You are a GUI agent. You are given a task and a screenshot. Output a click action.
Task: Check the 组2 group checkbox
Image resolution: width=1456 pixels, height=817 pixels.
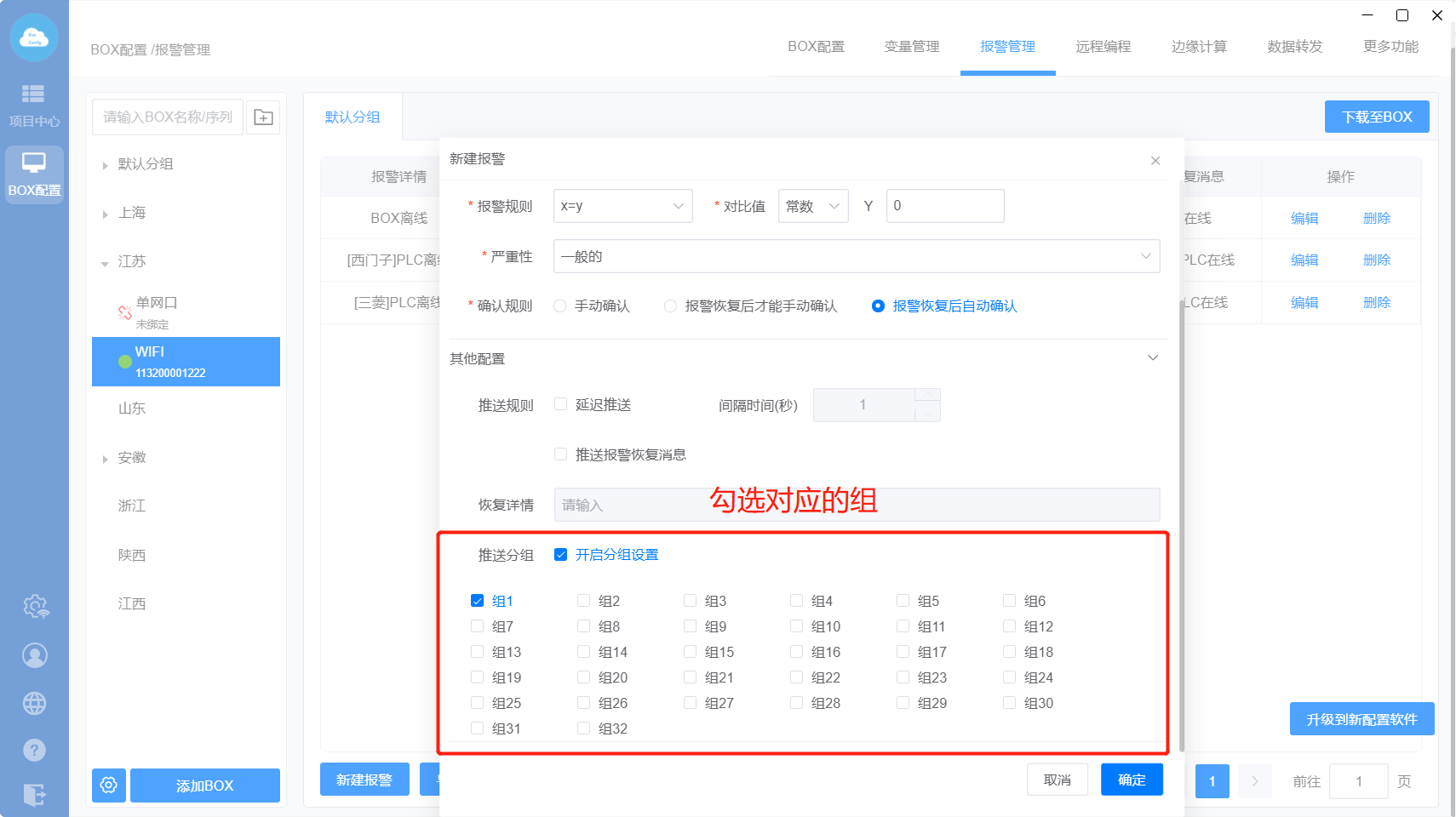click(x=583, y=601)
